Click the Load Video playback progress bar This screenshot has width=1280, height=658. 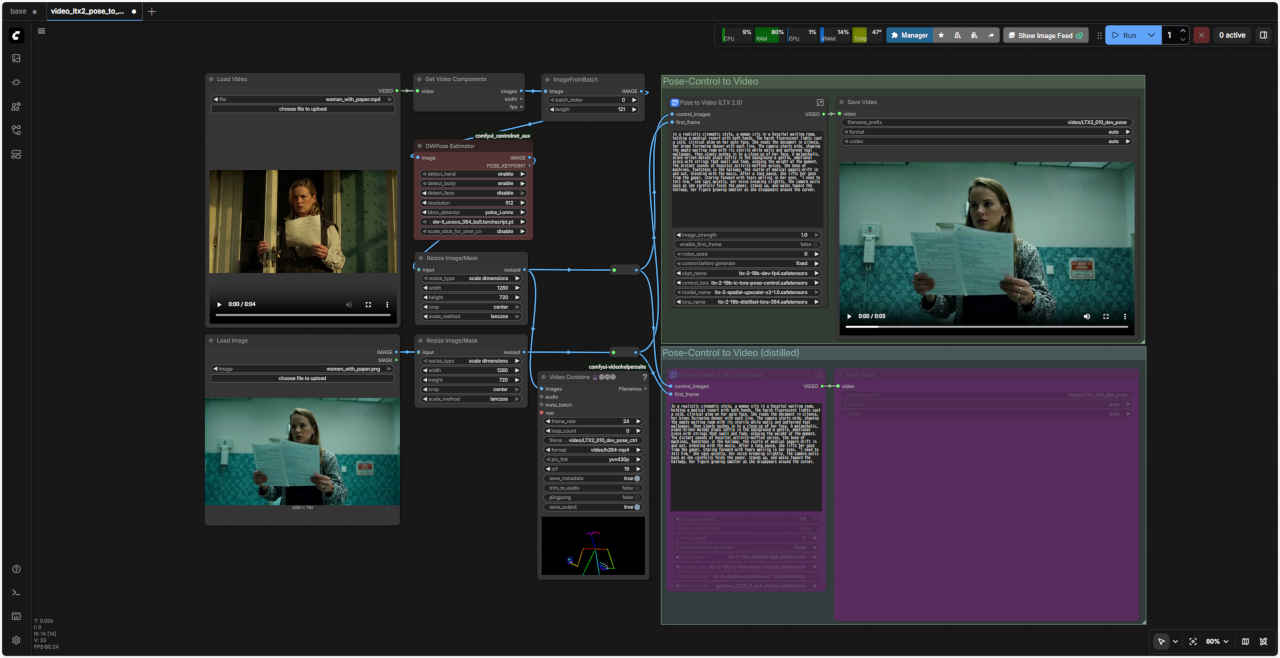coord(302,316)
